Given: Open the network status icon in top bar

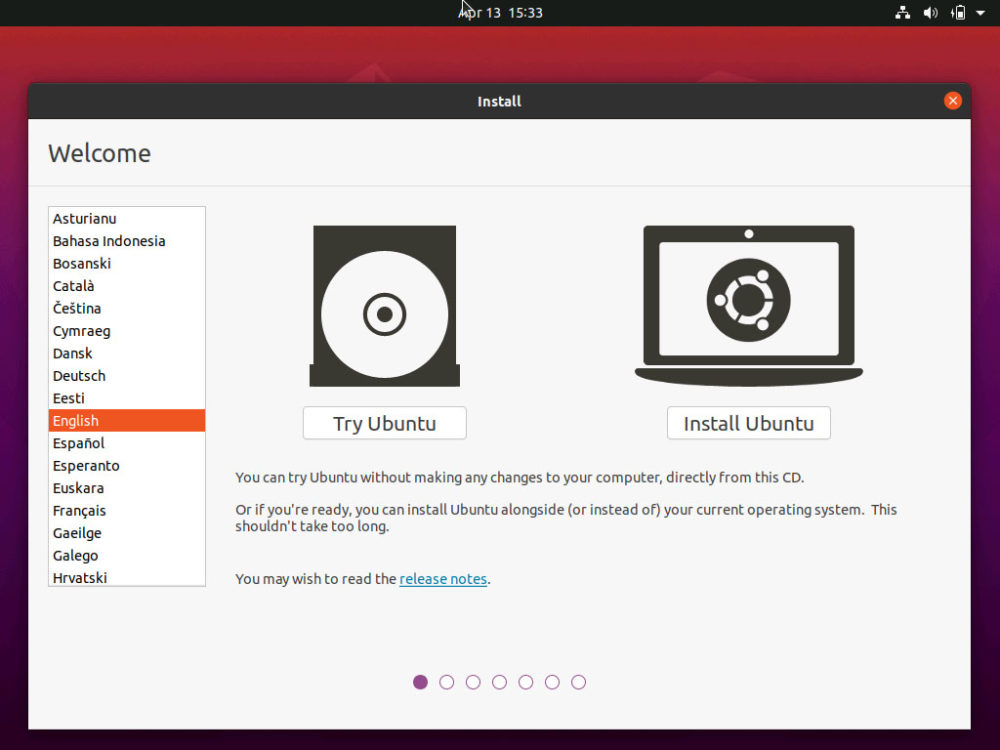Looking at the screenshot, I should [x=902, y=13].
